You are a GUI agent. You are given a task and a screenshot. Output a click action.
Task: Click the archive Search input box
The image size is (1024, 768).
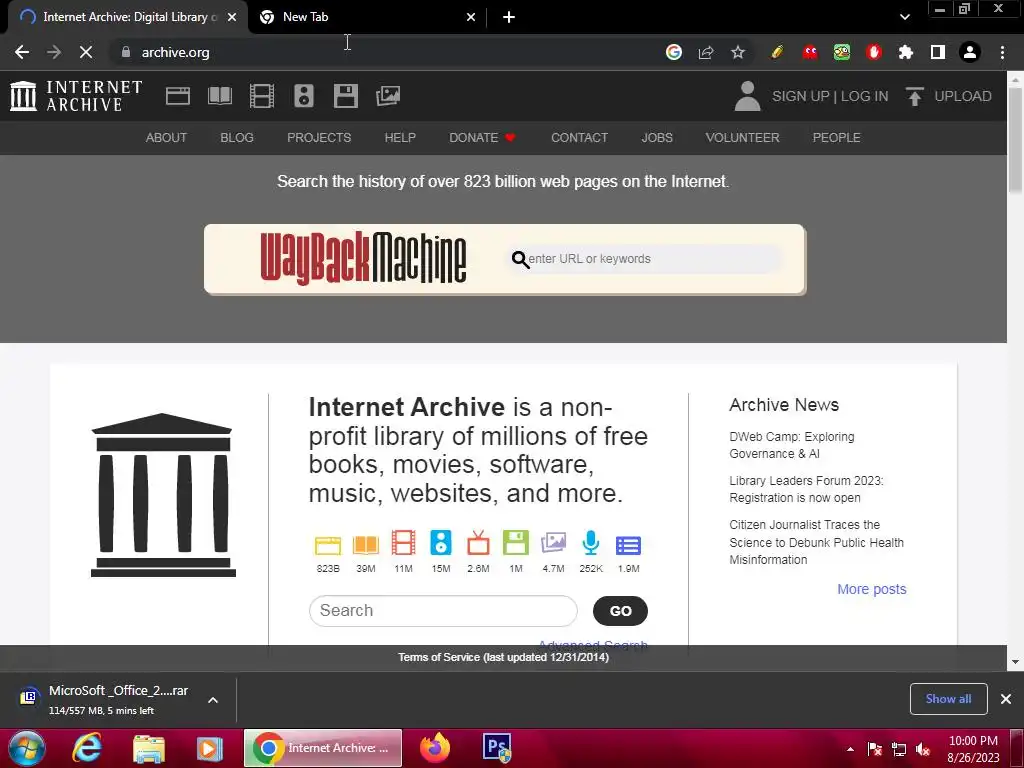click(x=443, y=611)
